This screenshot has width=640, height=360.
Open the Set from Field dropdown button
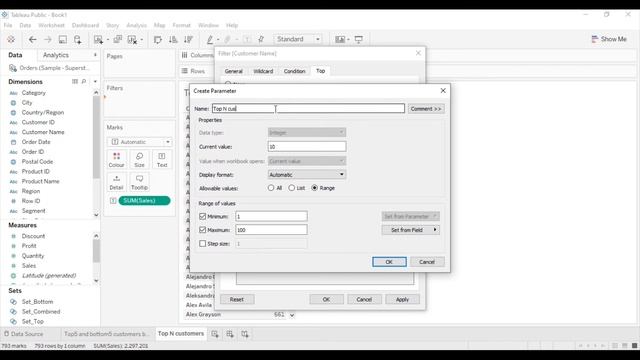pos(410,230)
